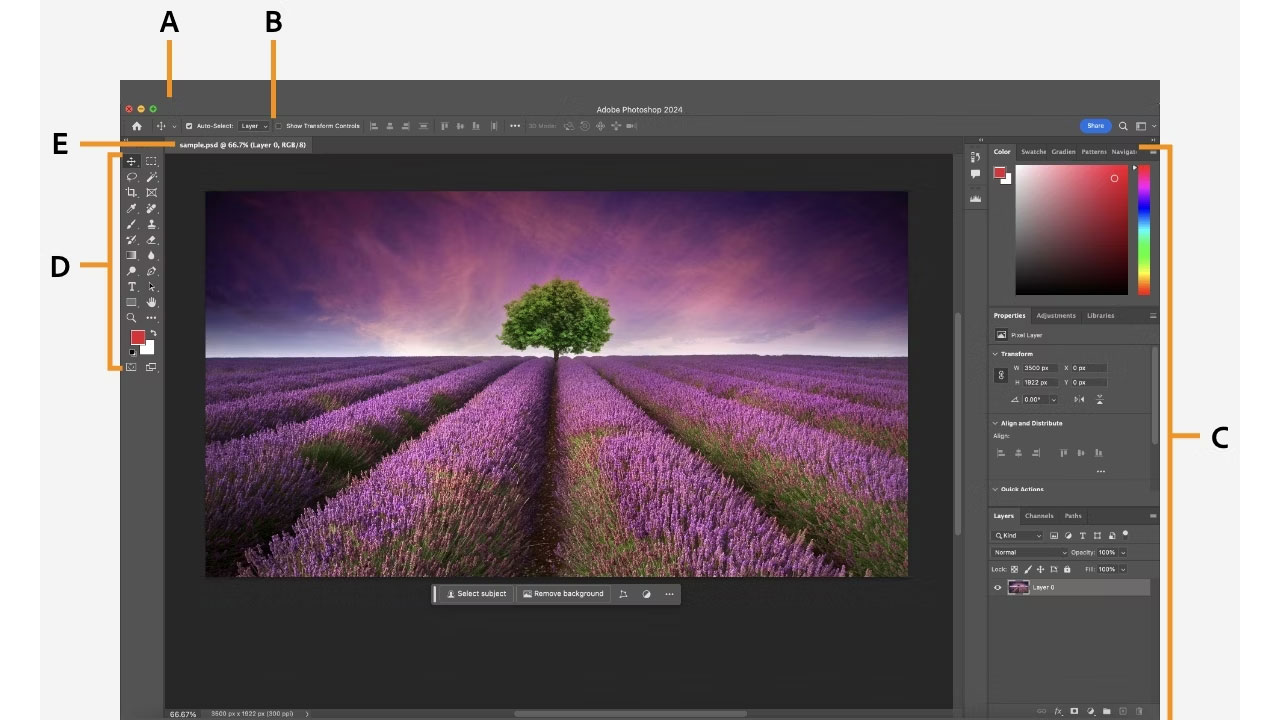
Task: Open the Auto-Select Layer dropdown
Action: pos(255,126)
